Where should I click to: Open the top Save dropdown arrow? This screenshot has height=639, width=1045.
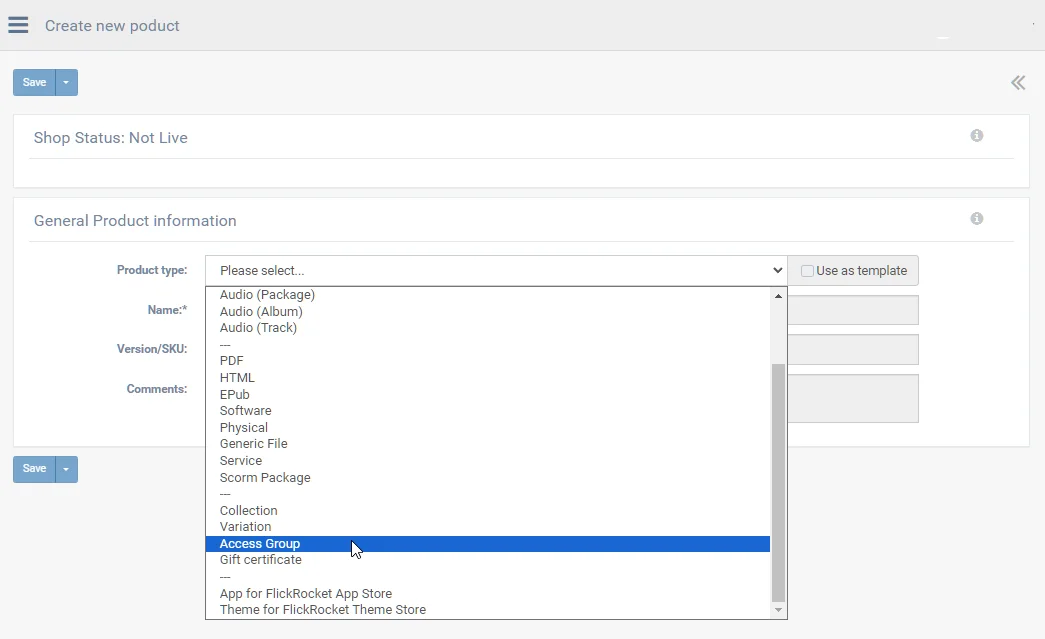point(66,83)
